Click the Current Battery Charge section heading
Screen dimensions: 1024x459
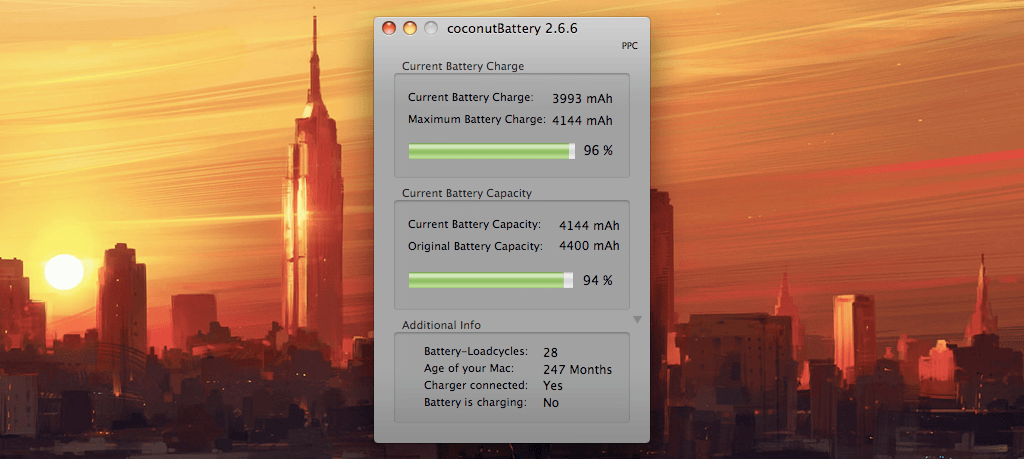(463, 66)
